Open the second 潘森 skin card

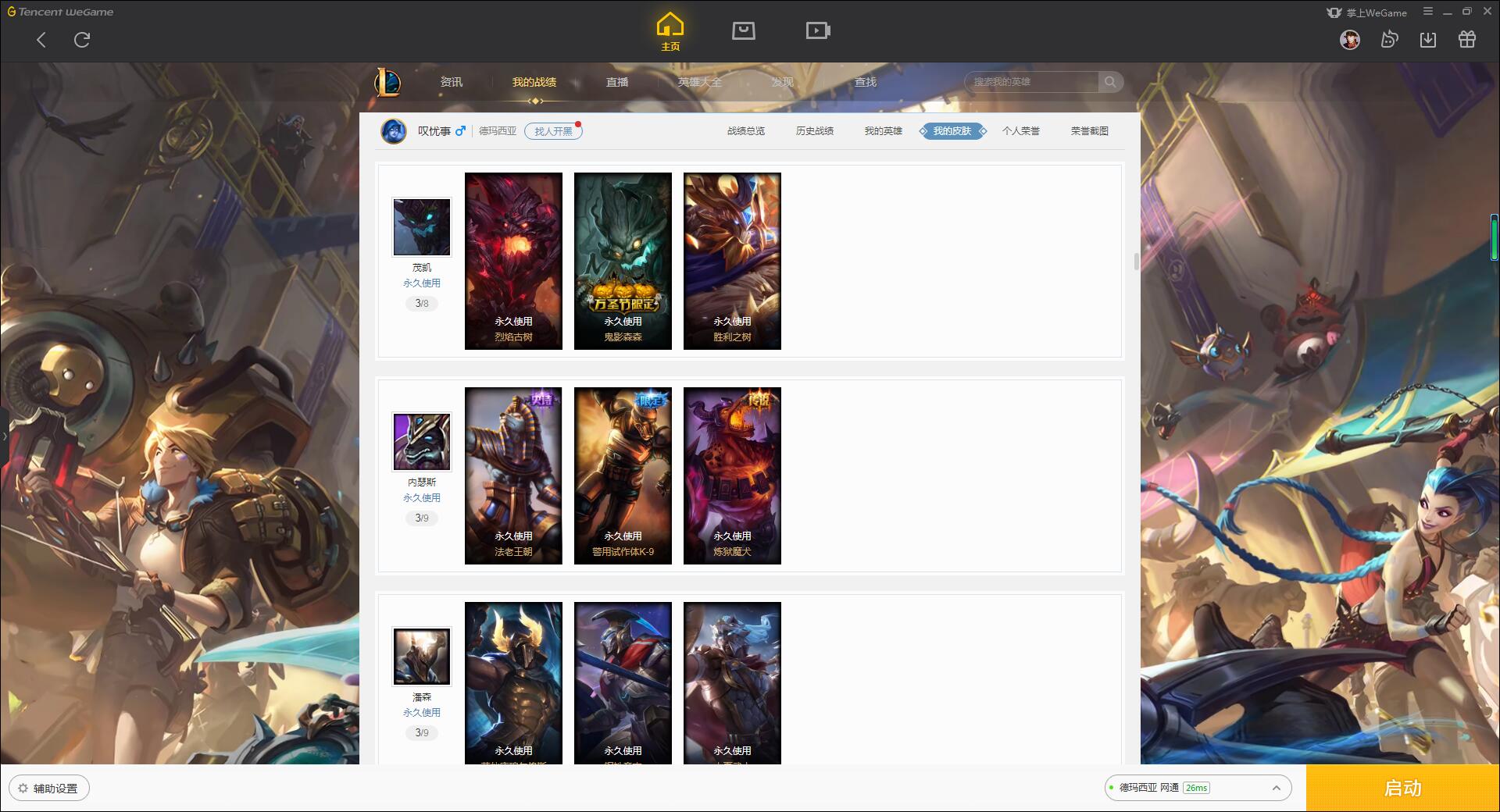pyautogui.click(x=623, y=682)
